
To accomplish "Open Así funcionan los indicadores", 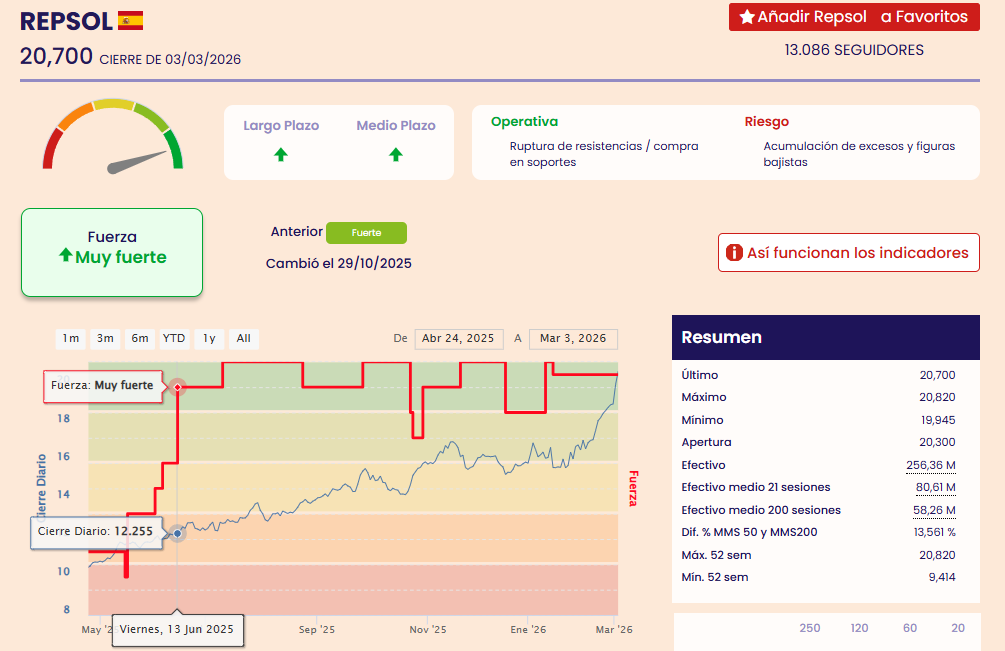I will point(849,252).
